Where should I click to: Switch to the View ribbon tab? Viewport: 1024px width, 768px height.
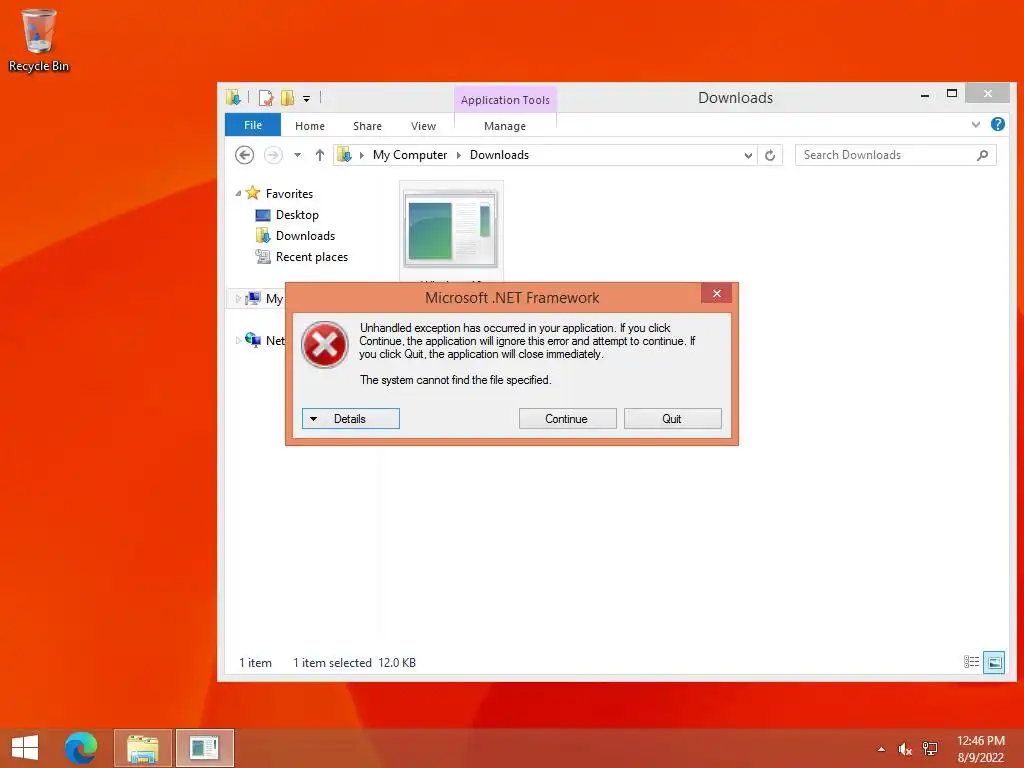pos(423,126)
